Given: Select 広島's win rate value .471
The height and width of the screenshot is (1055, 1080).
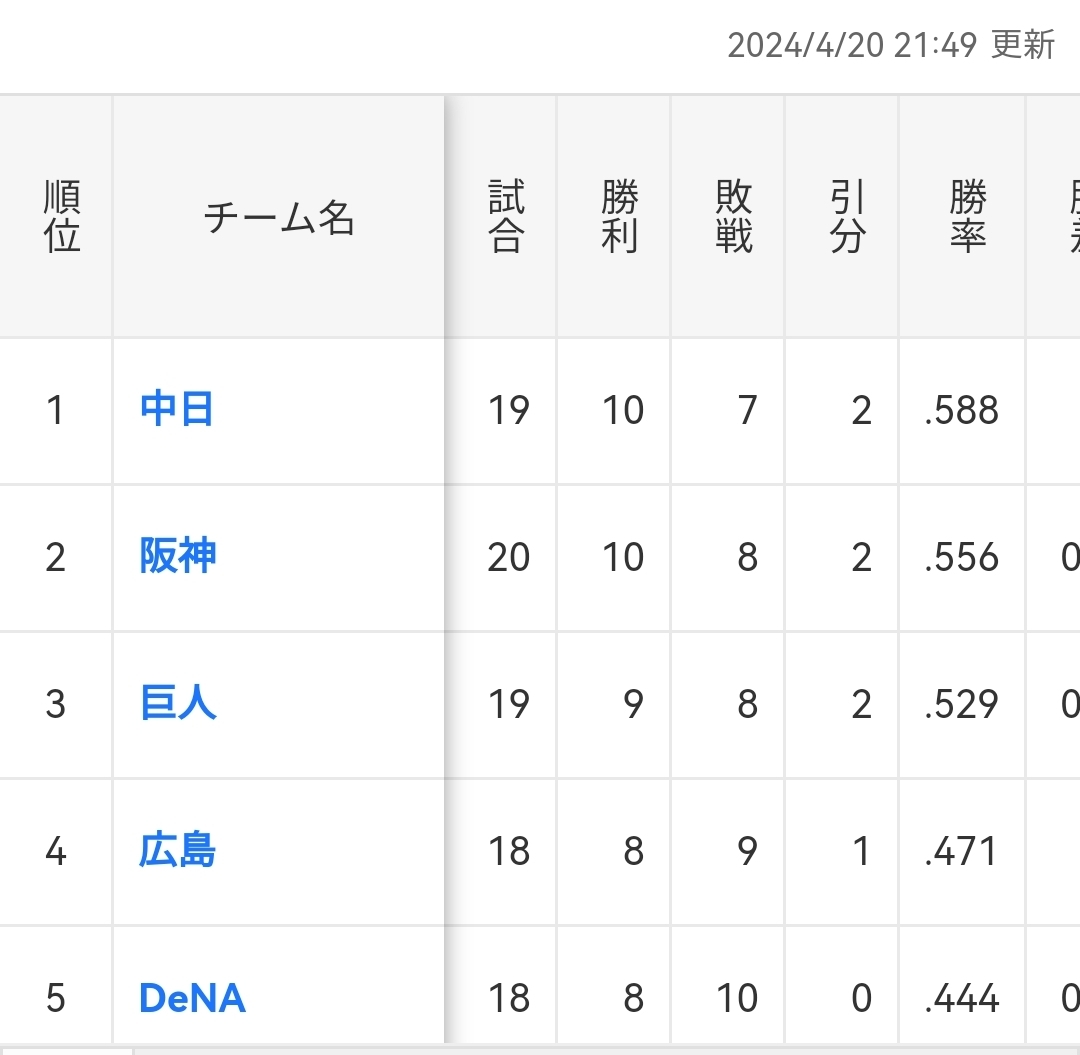Looking at the screenshot, I should tap(961, 851).
